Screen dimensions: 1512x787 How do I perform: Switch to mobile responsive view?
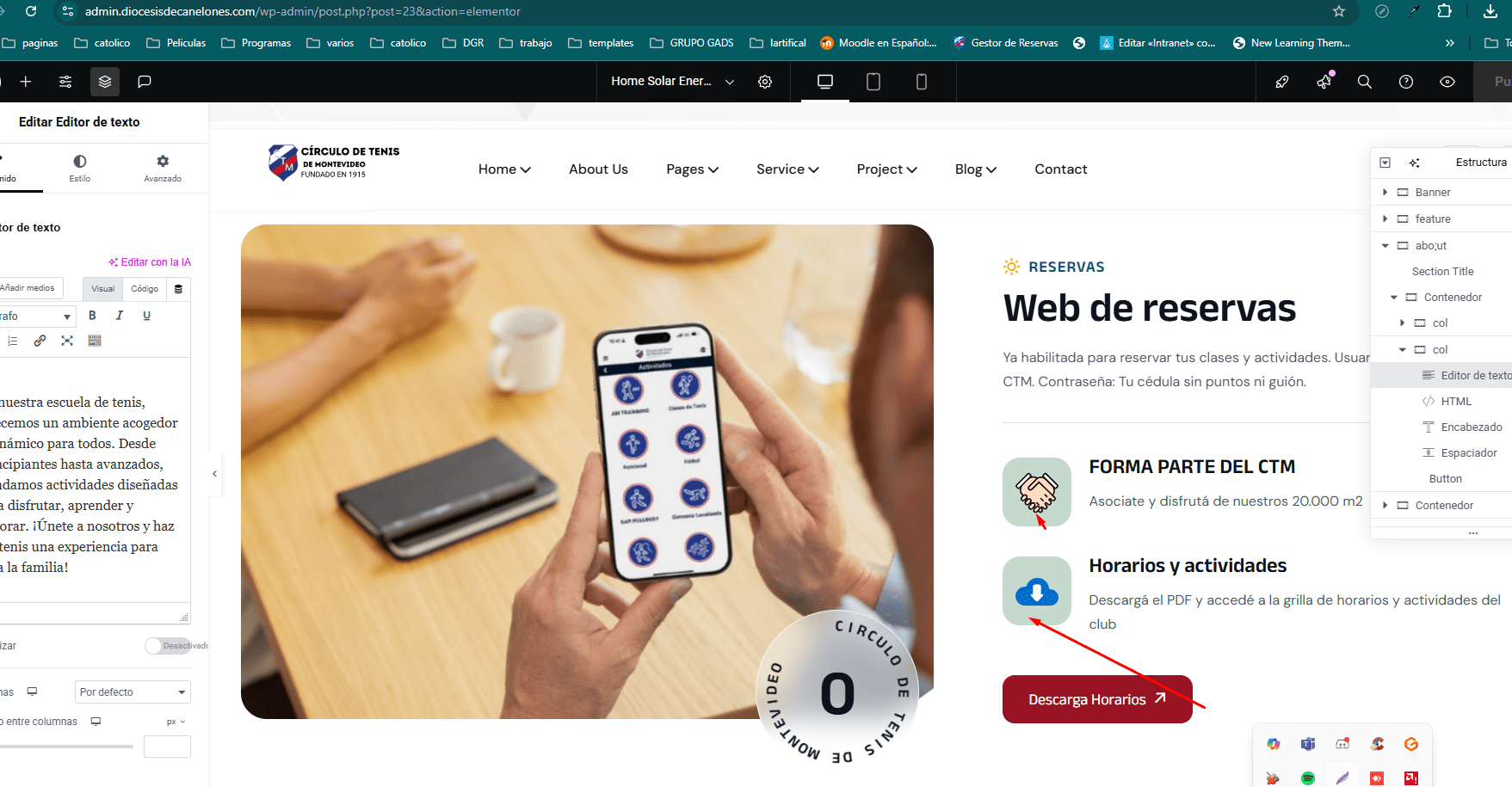tap(922, 82)
